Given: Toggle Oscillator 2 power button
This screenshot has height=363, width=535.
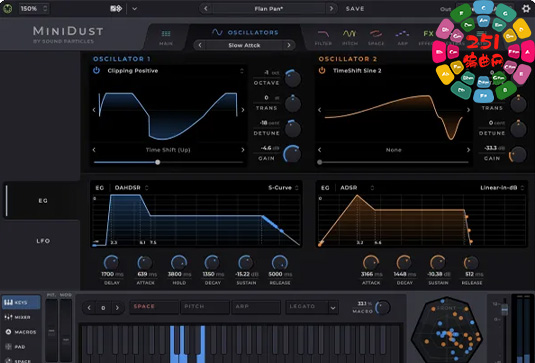Looking at the screenshot, I should tap(322, 71).
